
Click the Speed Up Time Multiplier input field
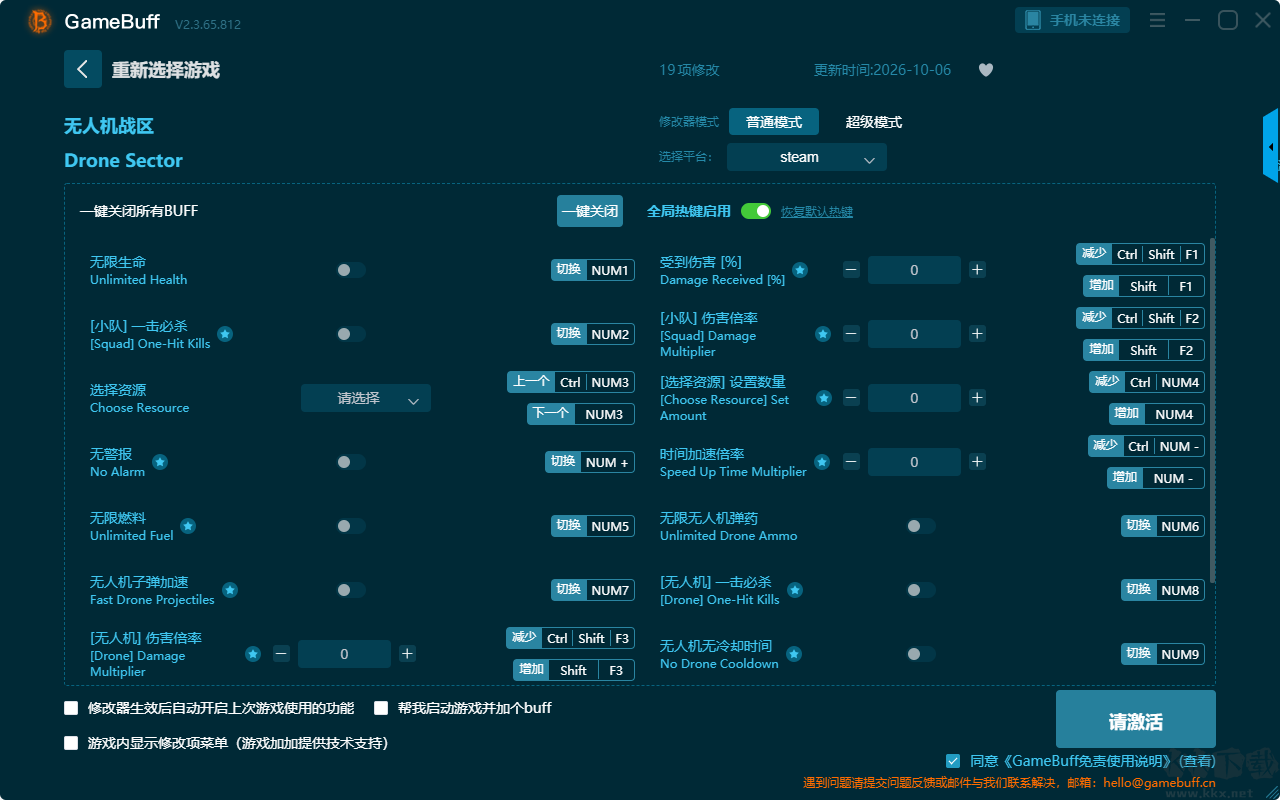coord(914,462)
